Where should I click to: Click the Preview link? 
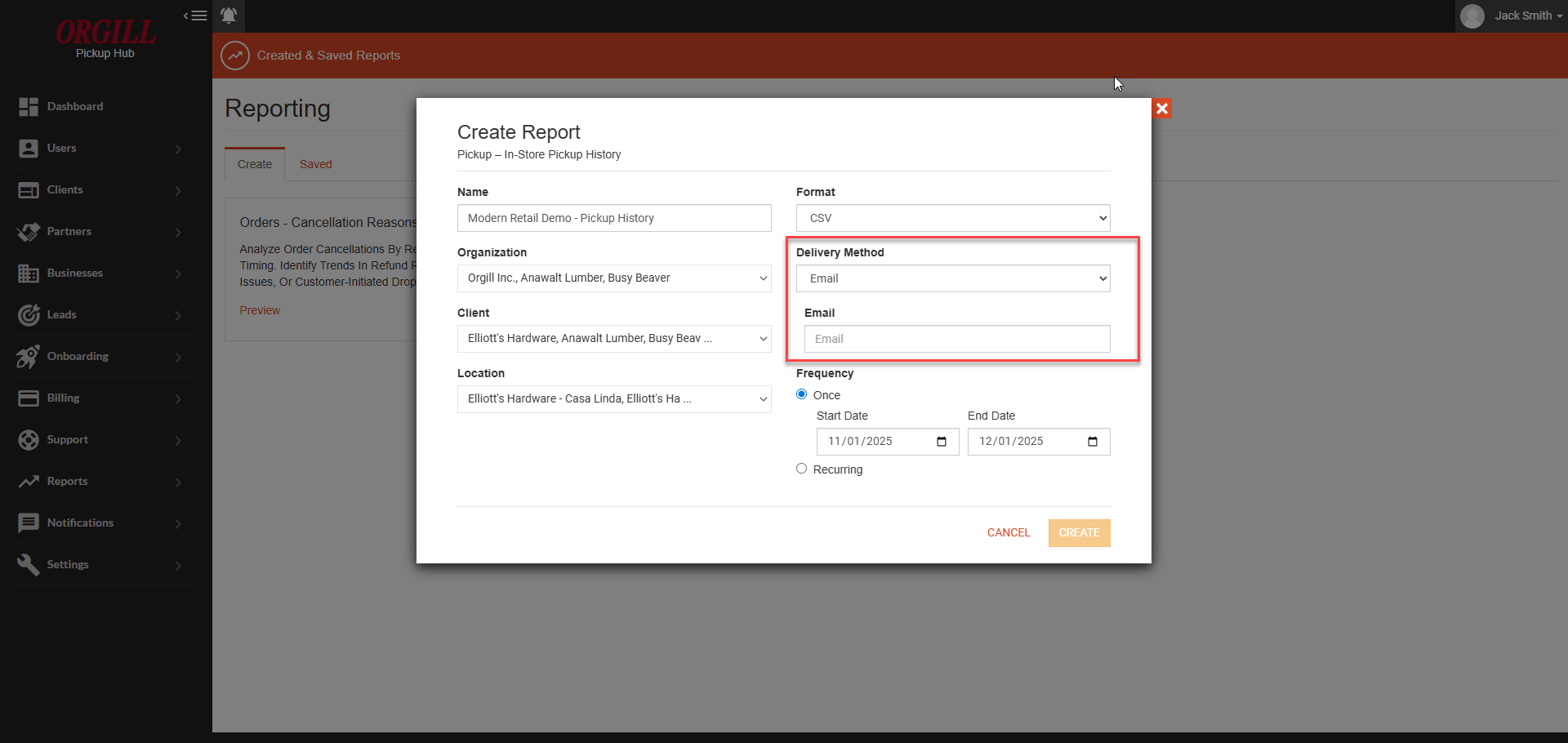(x=260, y=310)
